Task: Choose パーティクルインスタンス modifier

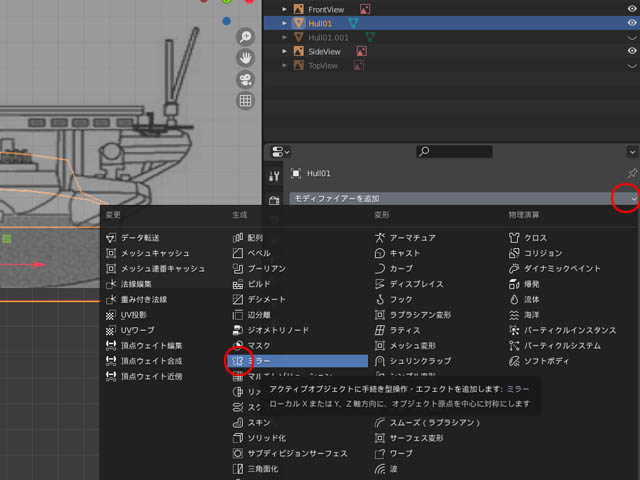Action: [x=562, y=330]
